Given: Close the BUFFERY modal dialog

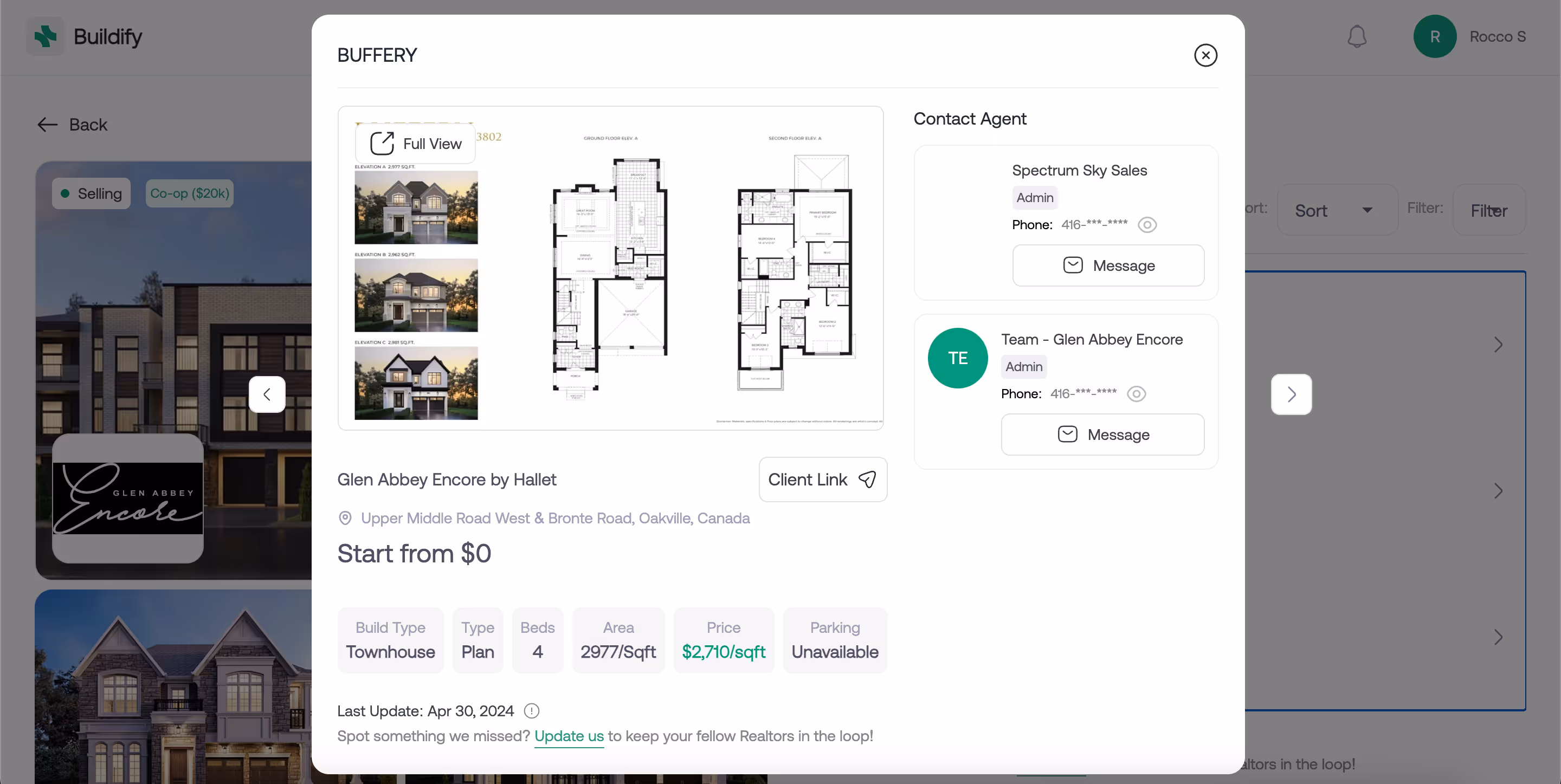Looking at the screenshot, I should tap(1205, 55).
